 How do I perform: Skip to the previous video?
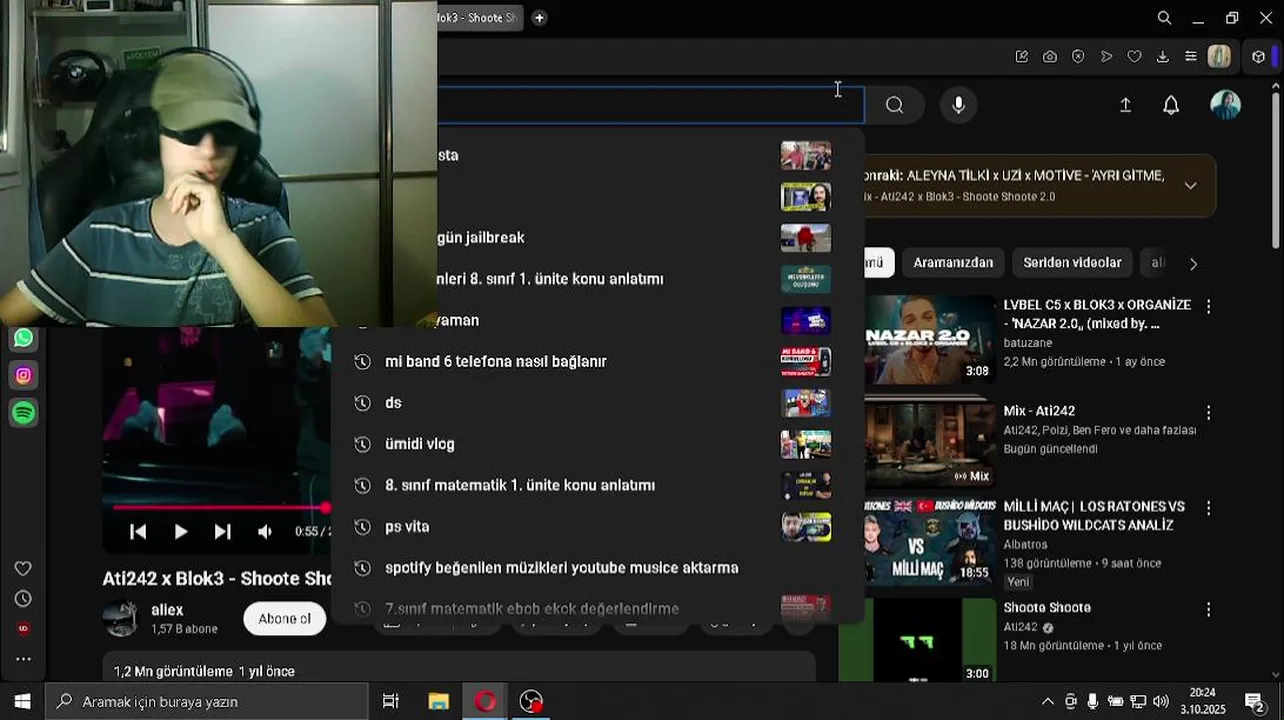coord(138,532)
